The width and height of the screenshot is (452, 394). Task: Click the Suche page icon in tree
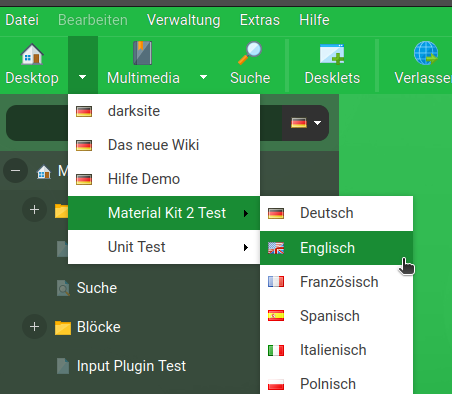click(63, 288)
